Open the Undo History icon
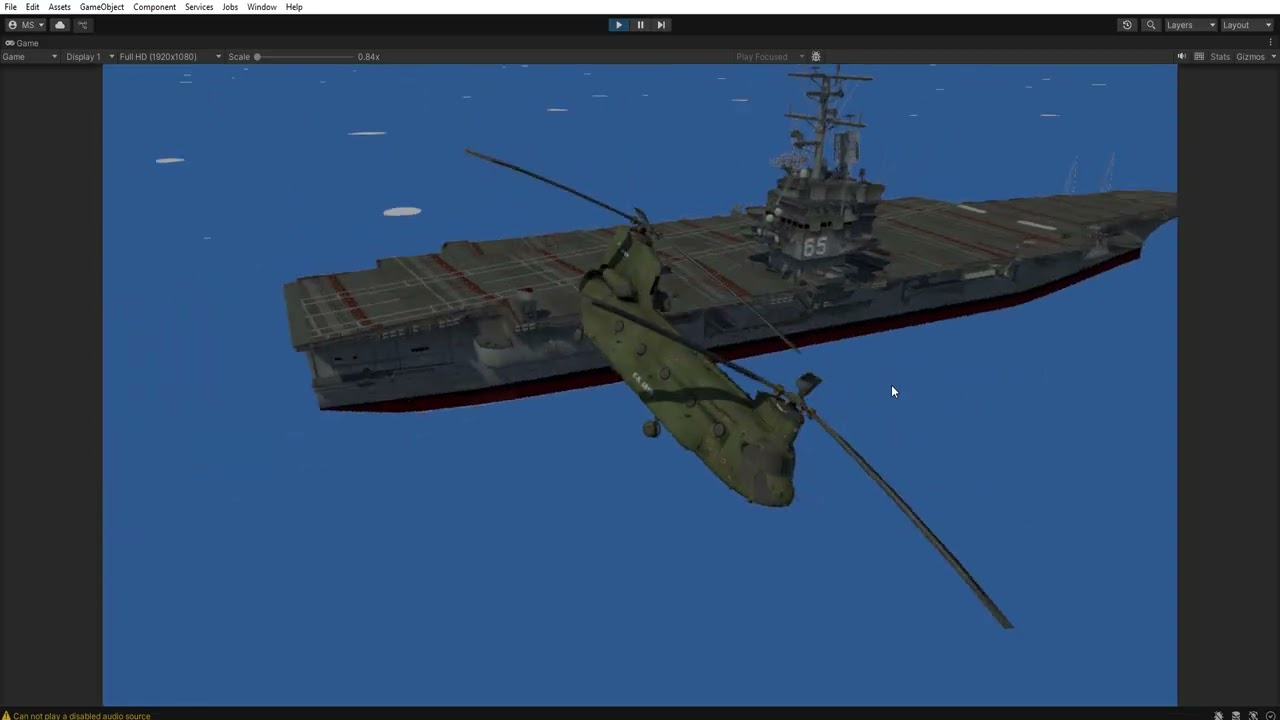Screen dimensions: 1280x720 (x=1127, y=25)
